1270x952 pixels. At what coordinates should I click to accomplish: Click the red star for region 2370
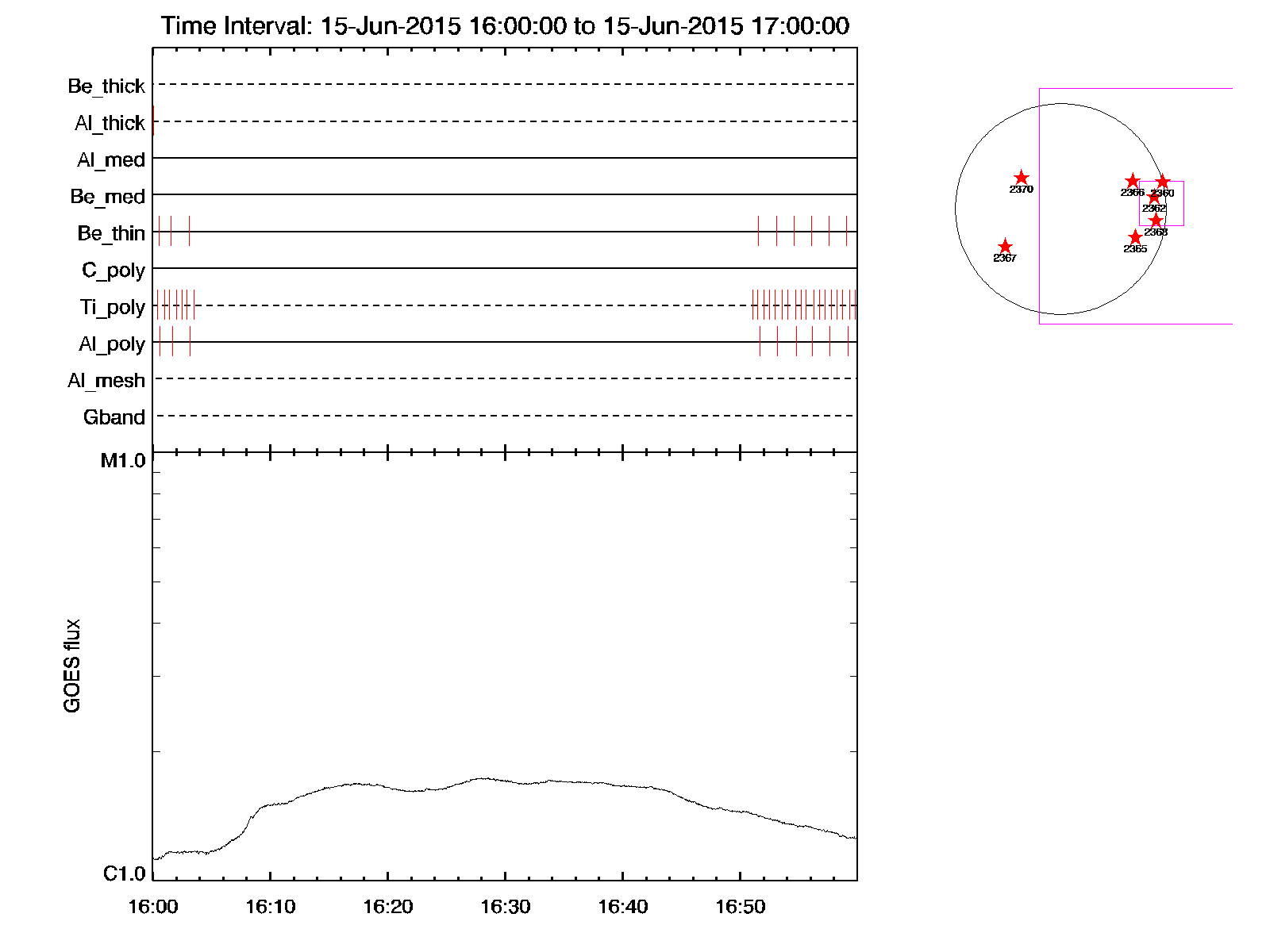tap(1022, 178)
